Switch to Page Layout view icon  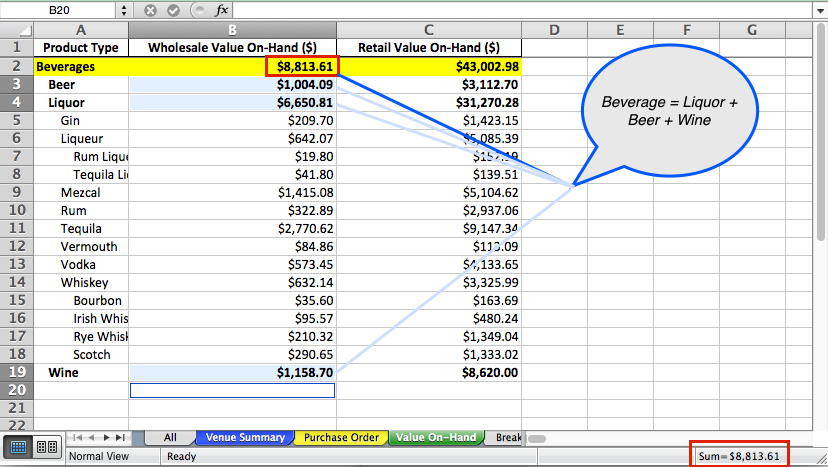[x=47, y=447]
